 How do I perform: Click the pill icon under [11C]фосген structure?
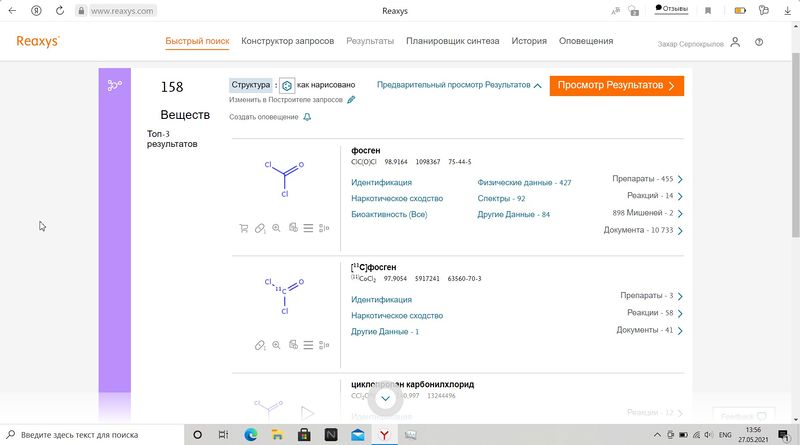click(x=260, y=345)
